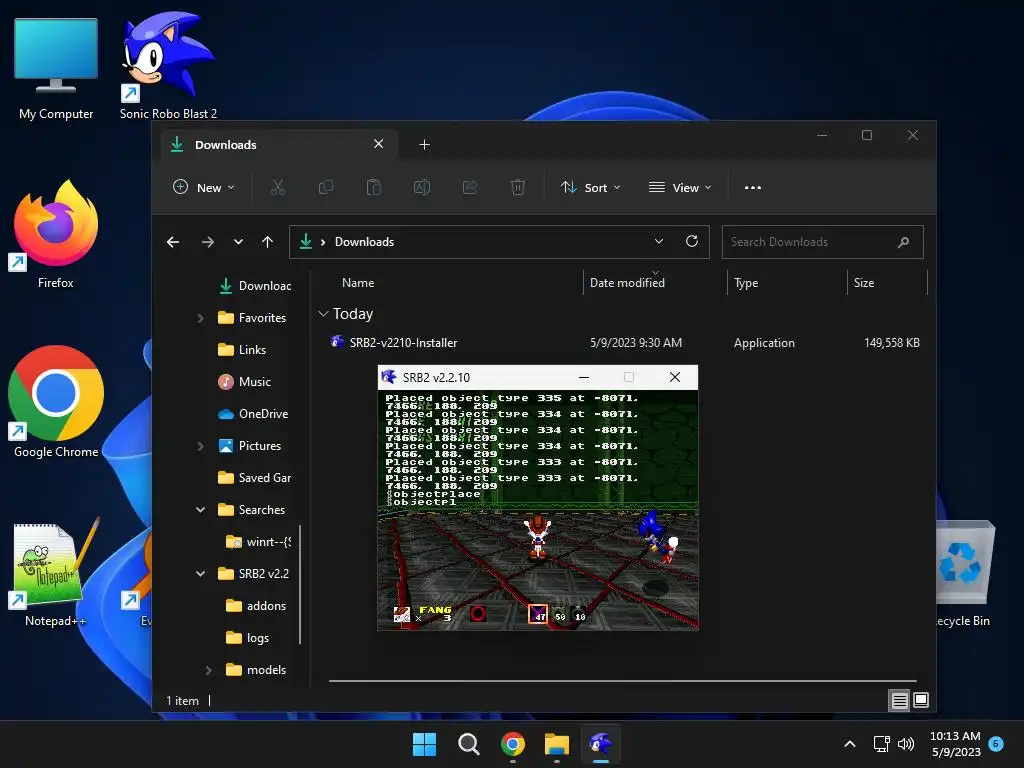Launch Sonic Robo Blast 2 desktop shortcut

[x=168, y=65]
